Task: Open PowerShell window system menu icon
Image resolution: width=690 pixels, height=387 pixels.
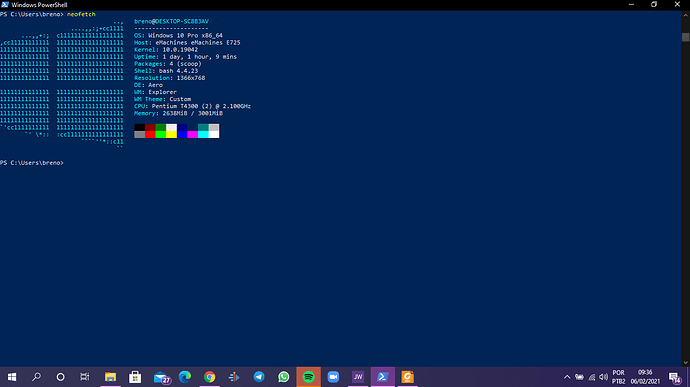Action: pos(5,5)
